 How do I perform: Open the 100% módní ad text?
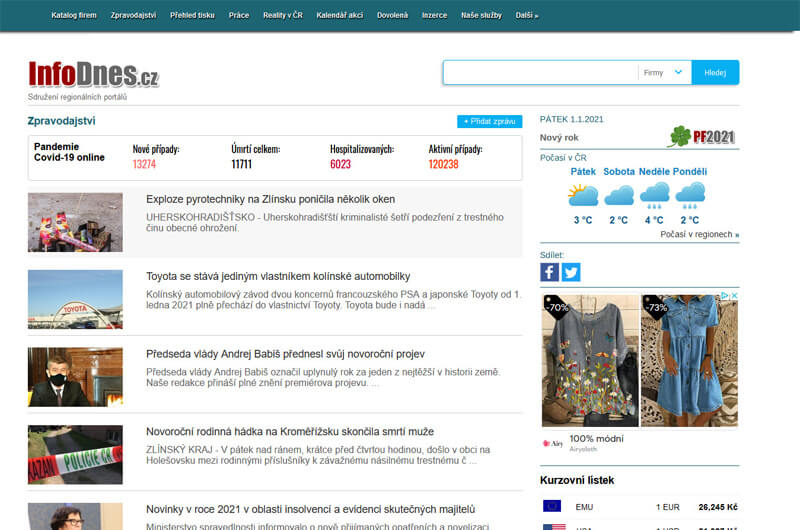tap(596, 439)
